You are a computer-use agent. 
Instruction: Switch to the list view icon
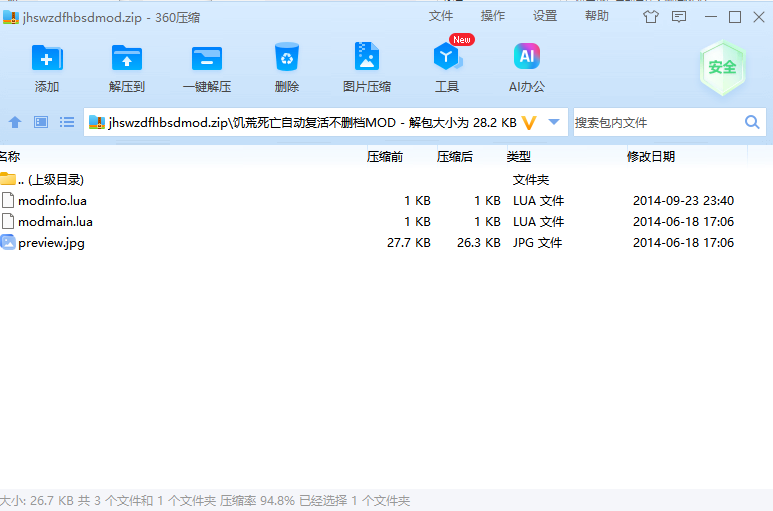(67, 122)
